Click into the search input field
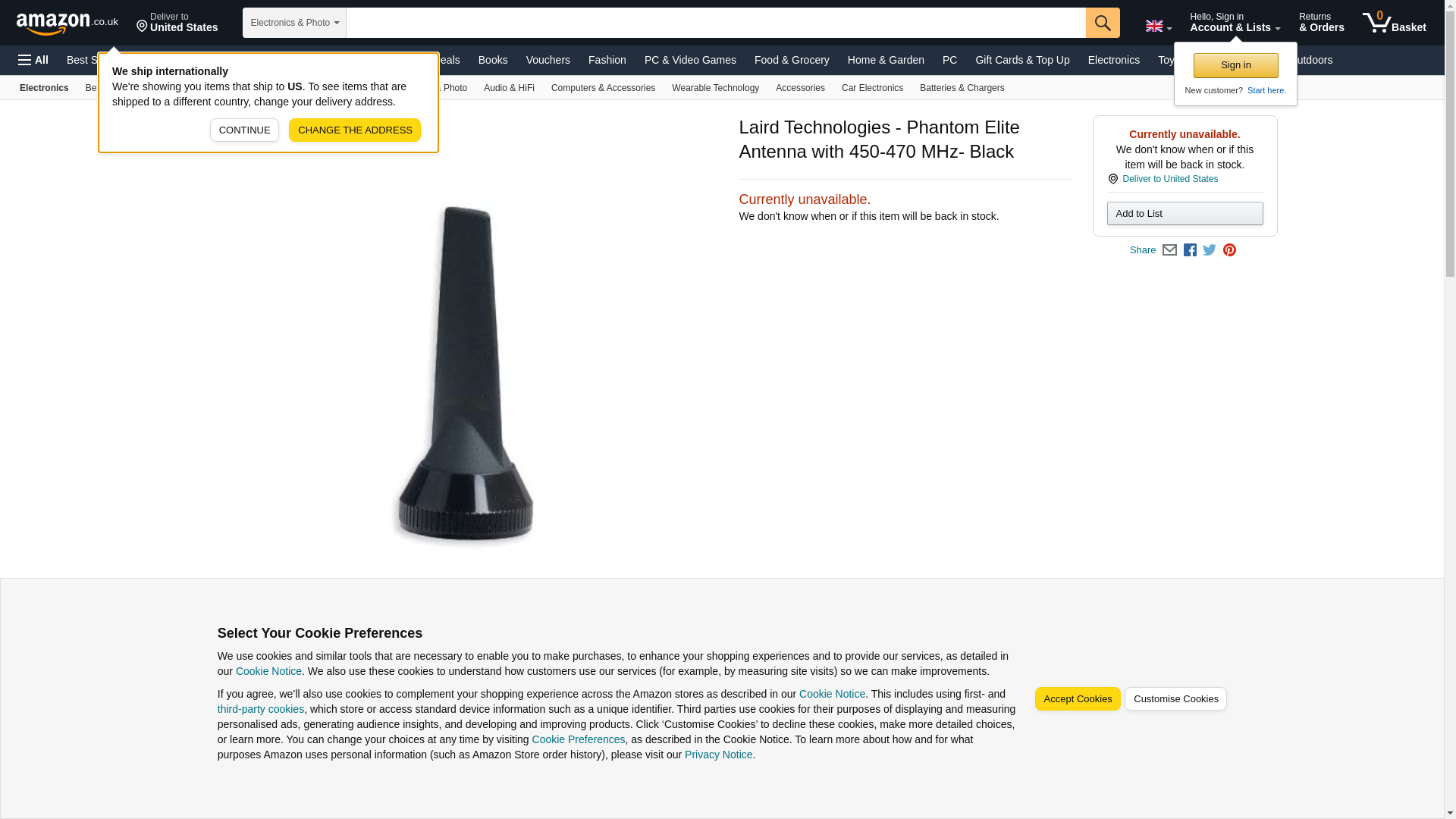The image size is (1456, 819). 716,23
